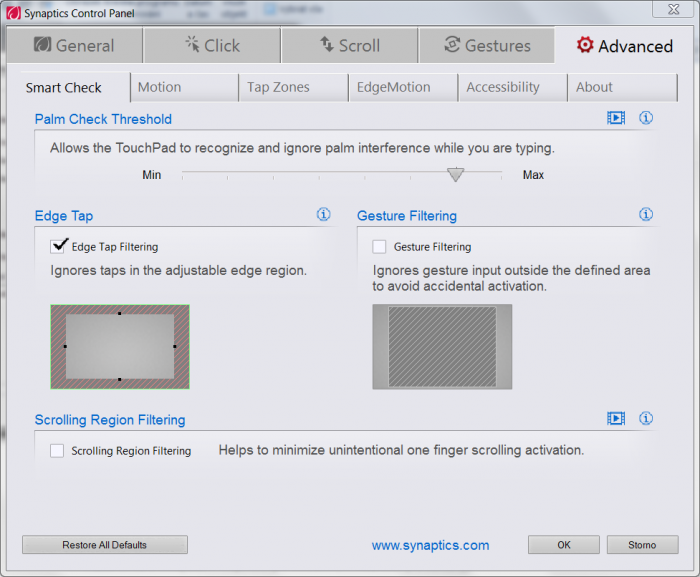Go to the Scroll tab
The width and height of the screenshot is (700, 577).
[x=349, y=46]
